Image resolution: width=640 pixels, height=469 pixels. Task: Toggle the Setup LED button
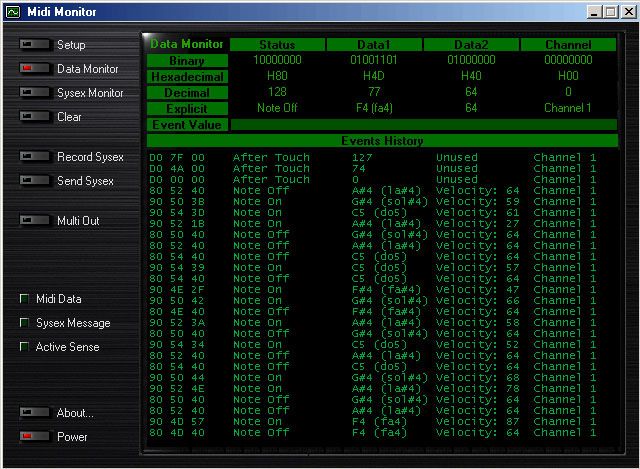click(35, 44)
